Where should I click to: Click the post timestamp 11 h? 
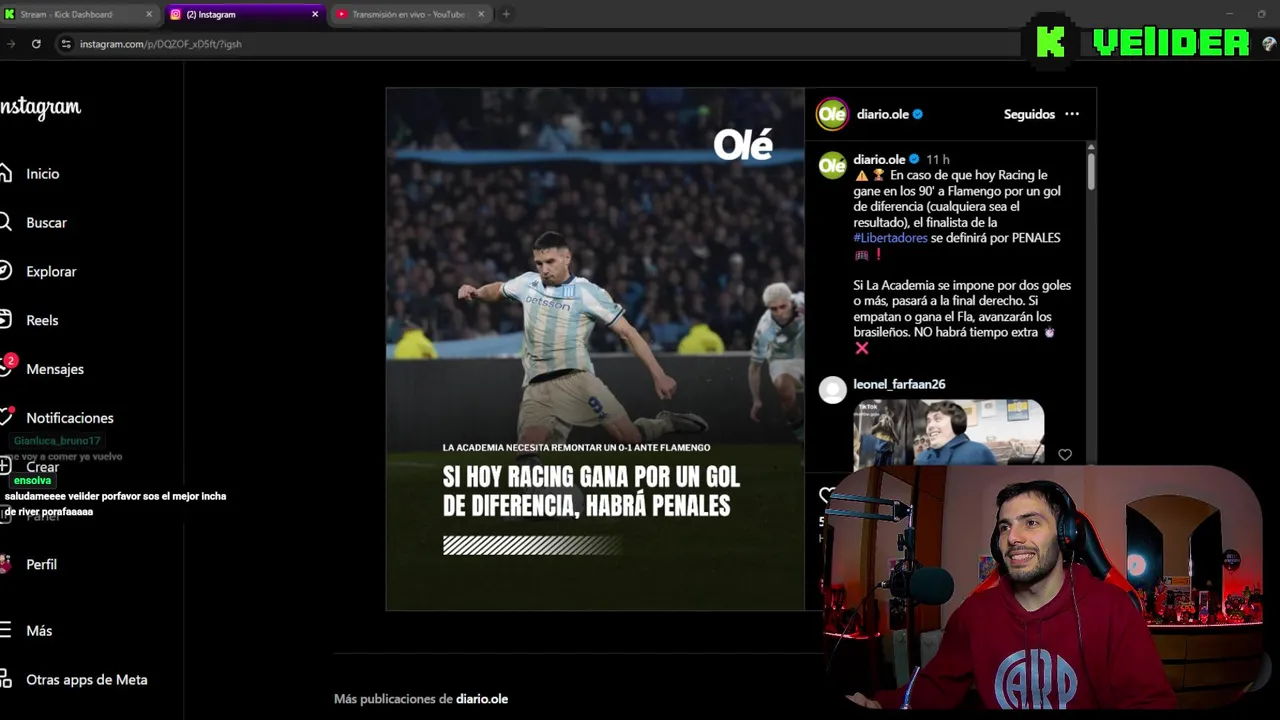point(937,160)
